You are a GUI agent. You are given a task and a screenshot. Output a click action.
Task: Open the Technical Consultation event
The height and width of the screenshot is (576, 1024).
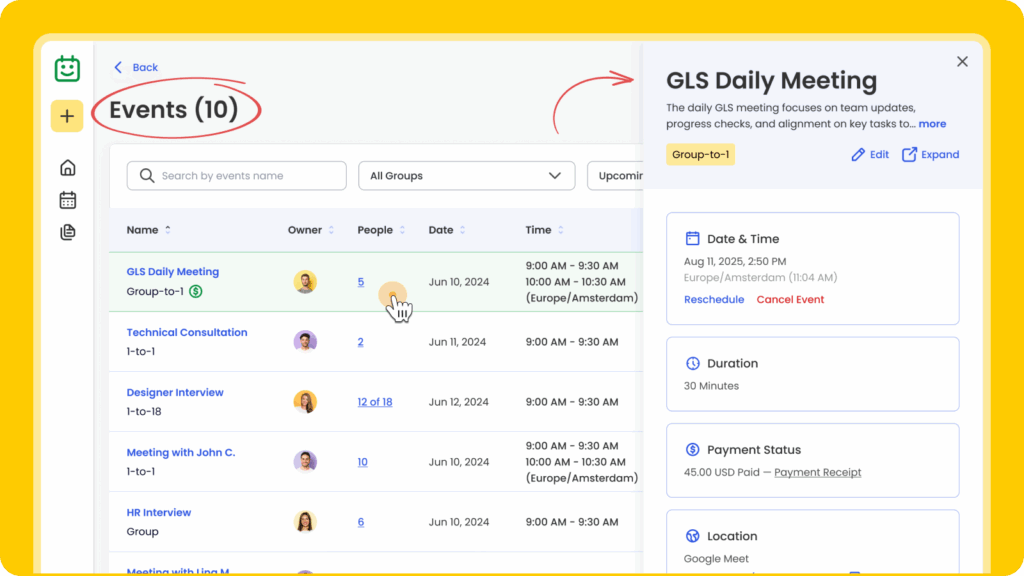tap(186, 332)
